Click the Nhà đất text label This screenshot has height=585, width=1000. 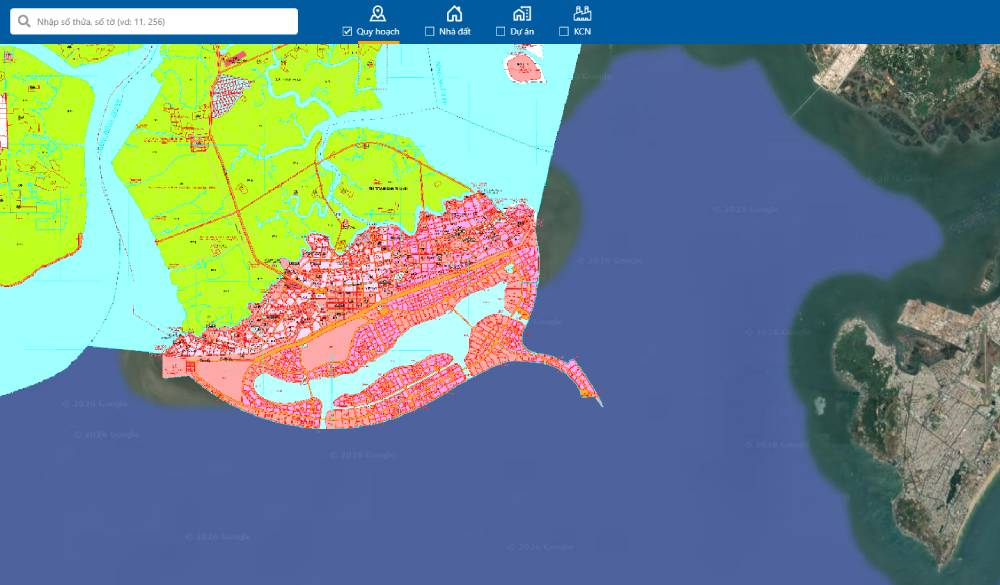pyautogui.click(x=455, y=32)
